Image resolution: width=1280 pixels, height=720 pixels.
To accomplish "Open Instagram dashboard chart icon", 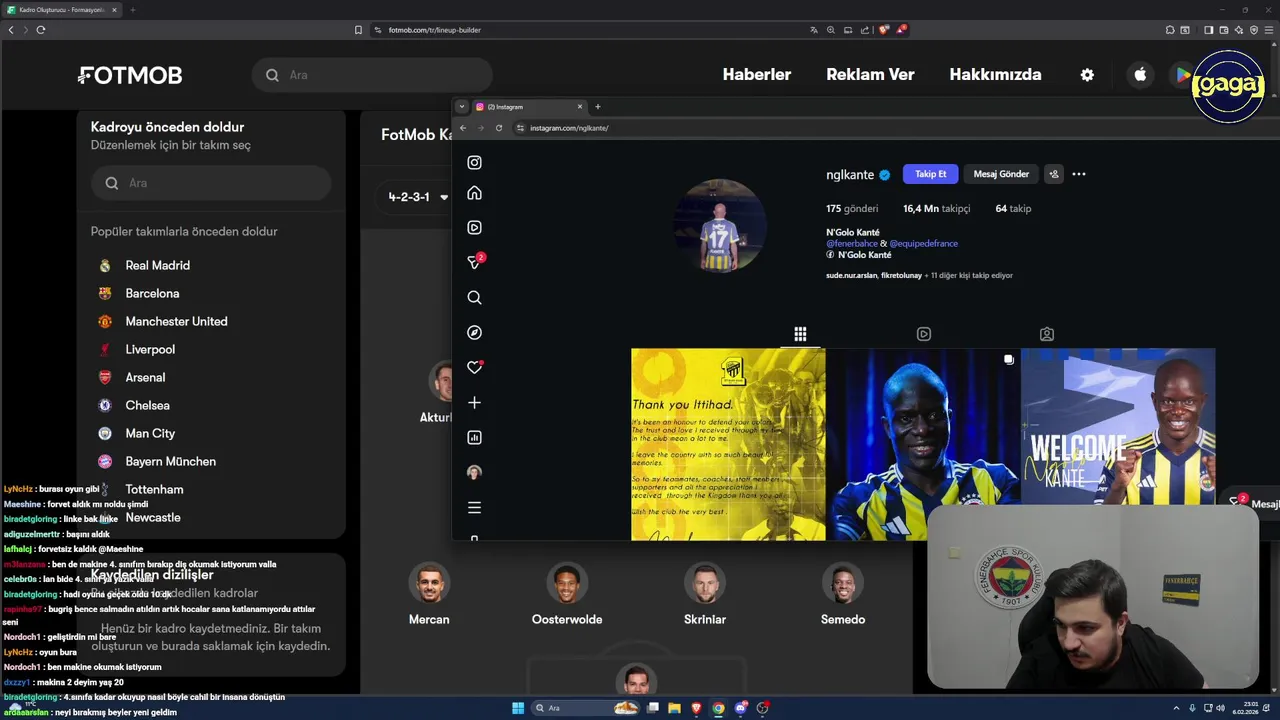I will (474, 437).
